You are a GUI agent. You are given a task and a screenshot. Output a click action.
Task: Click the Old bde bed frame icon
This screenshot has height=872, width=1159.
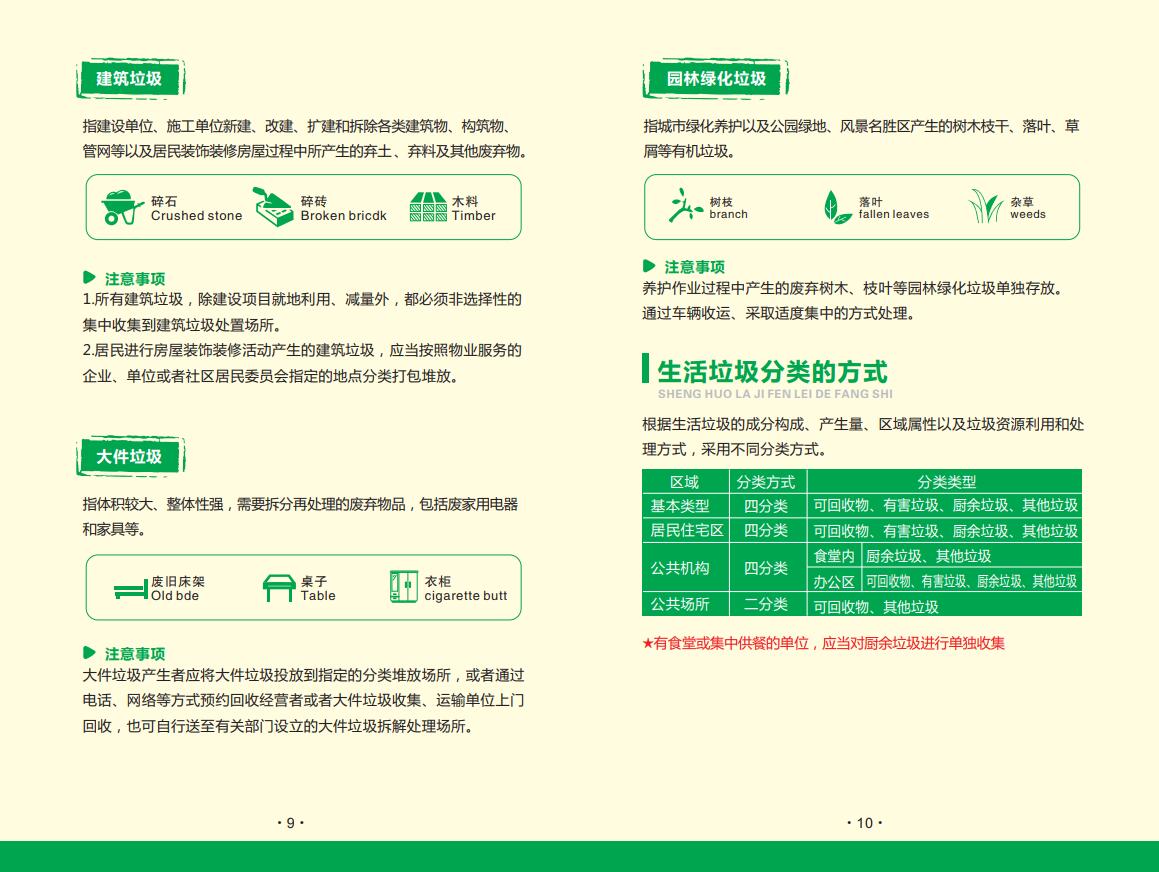coord(131,590)
